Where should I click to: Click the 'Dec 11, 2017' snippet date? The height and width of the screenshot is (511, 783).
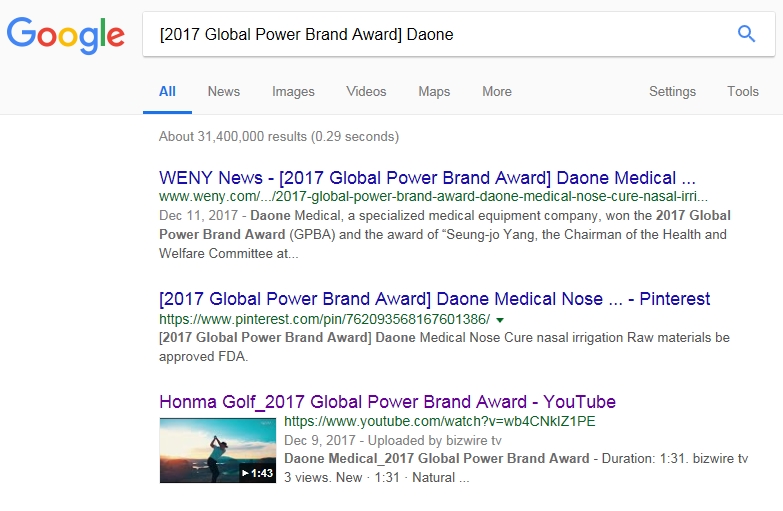point(198,215)
